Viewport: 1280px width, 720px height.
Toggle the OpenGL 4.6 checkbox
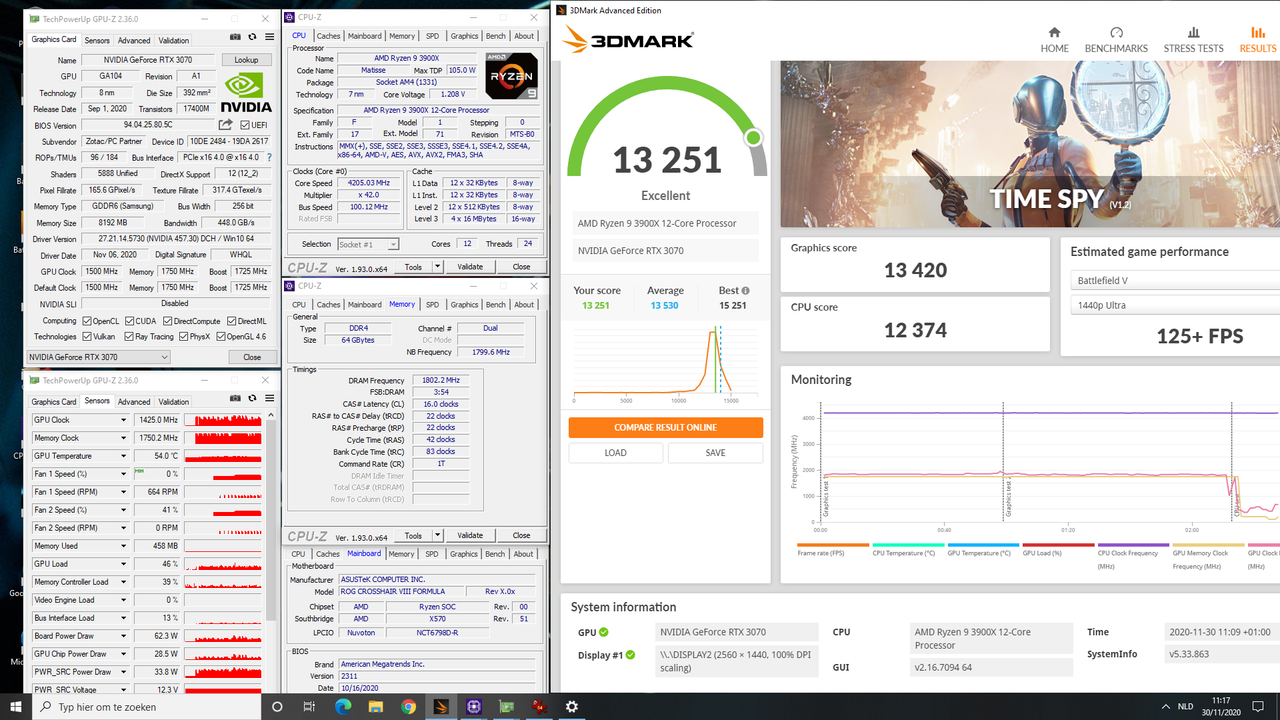[x=220, y=337]
